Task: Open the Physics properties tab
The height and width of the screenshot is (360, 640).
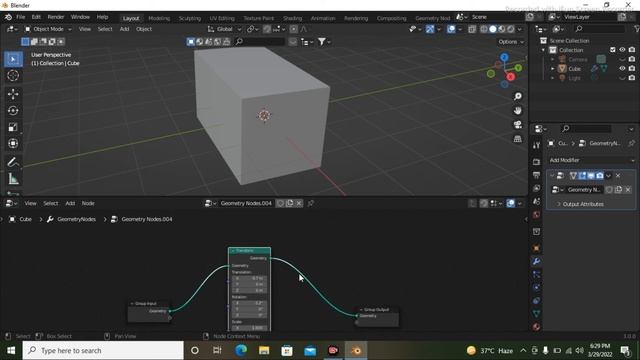Action: 536,287
